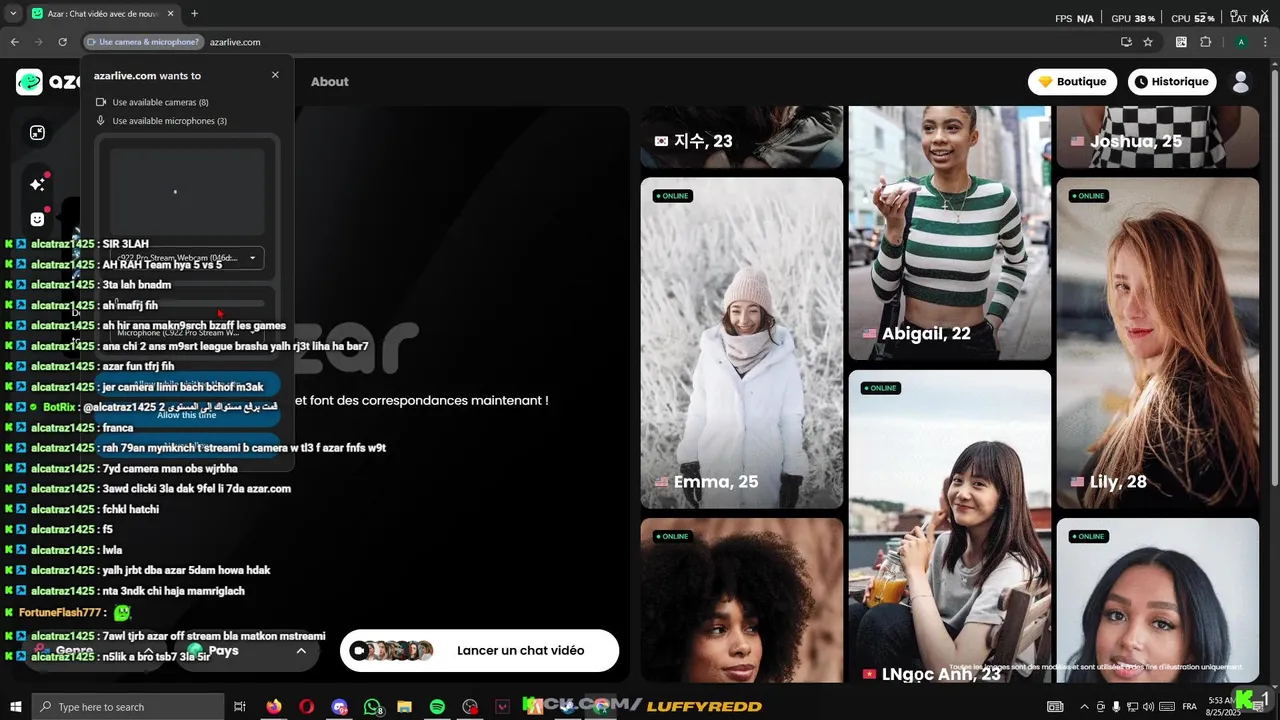Open the browser extensions puzzle icon
1280x720 pixels.
pos(1205,42)
